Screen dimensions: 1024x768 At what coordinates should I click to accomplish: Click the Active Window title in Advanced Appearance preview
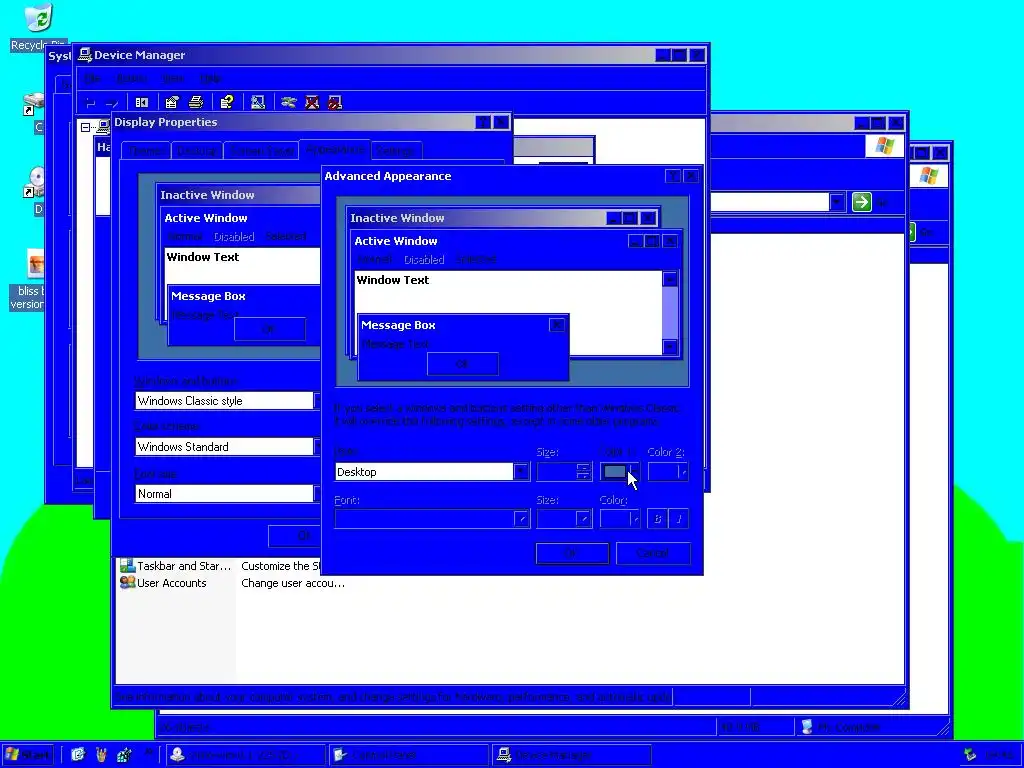coord(396,241)
